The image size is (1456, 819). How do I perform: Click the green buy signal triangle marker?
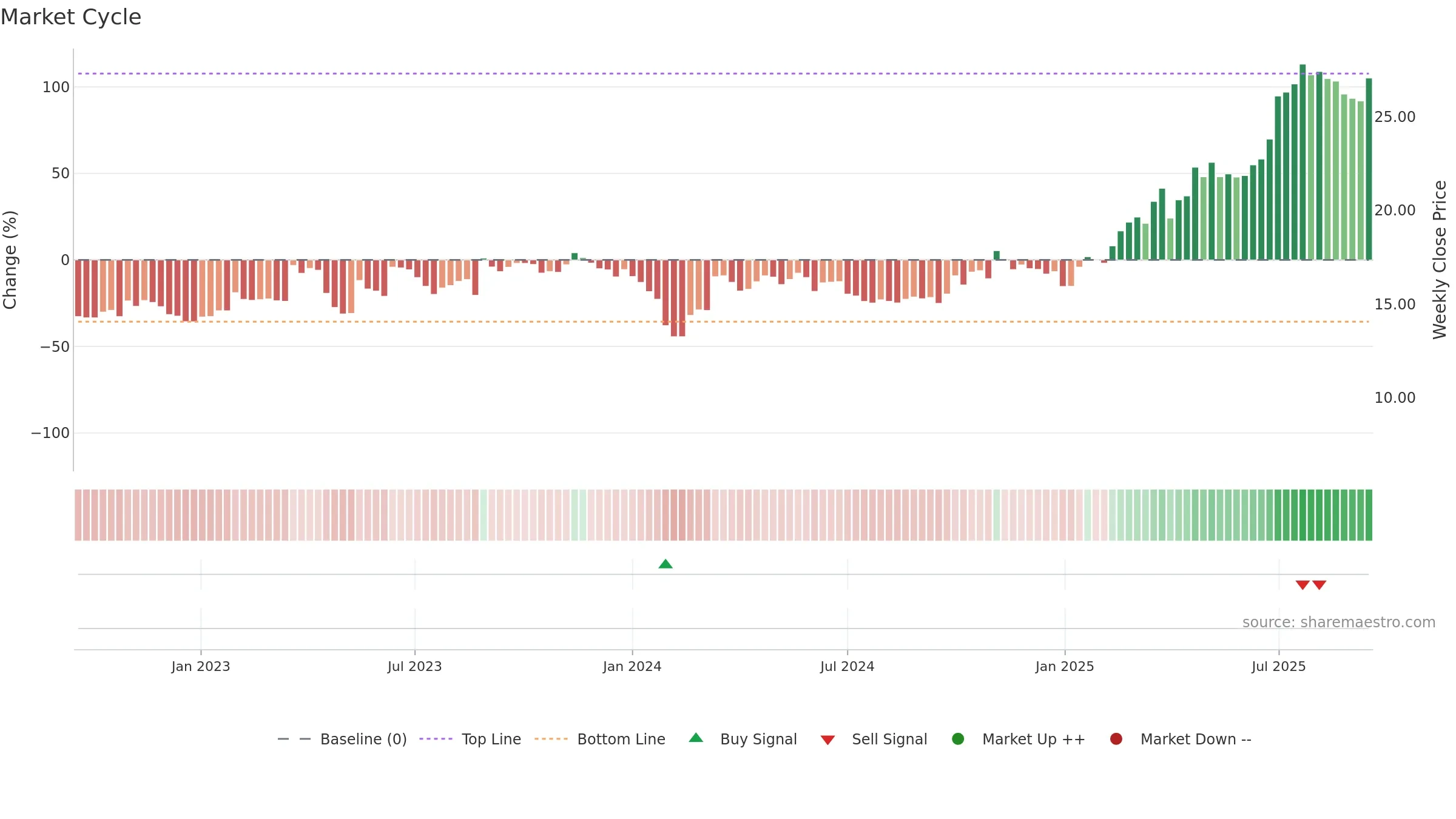point(666,564)
